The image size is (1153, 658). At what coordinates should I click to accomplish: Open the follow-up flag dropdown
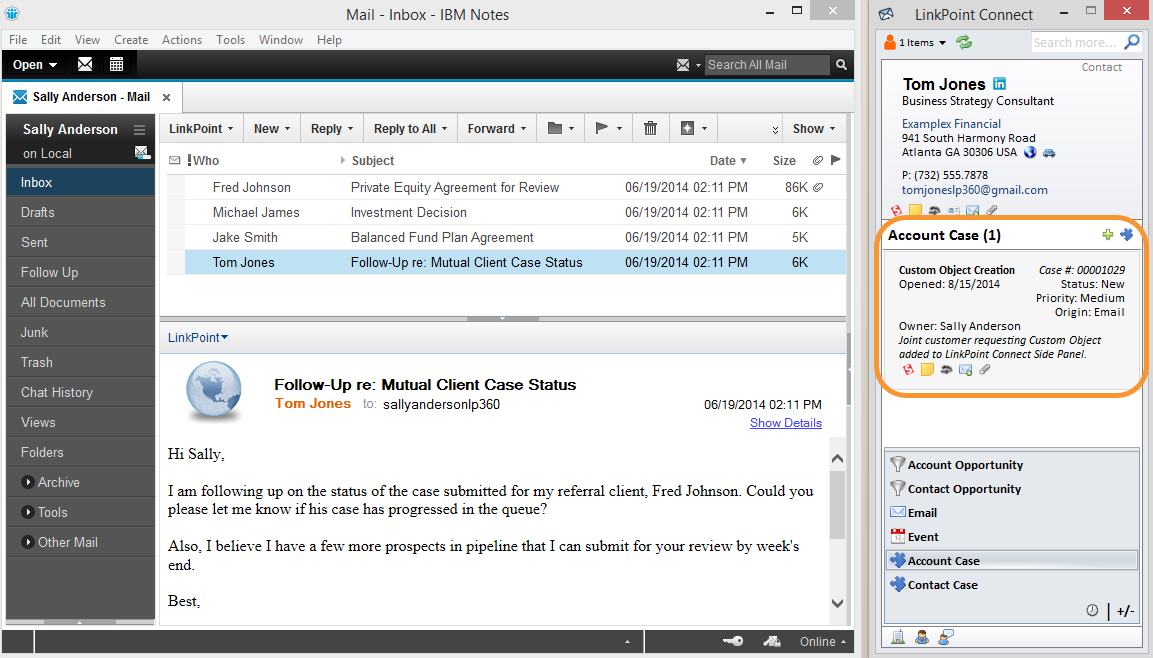608,128
